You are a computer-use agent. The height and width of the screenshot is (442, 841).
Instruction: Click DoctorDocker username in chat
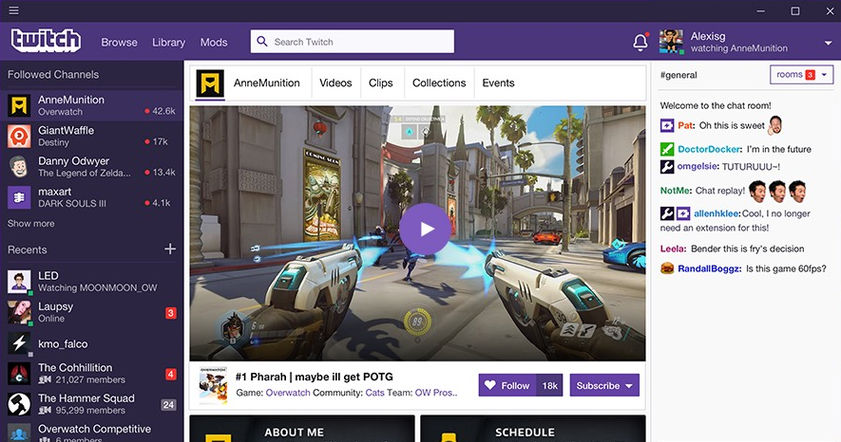709,149
